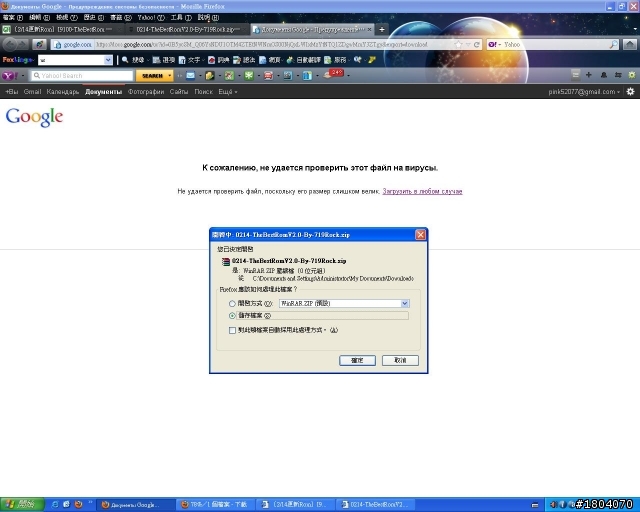Viewport: 640px width, 512px height.
Task: Reload the page with the refresh icon
Action: tap(476, 45)
